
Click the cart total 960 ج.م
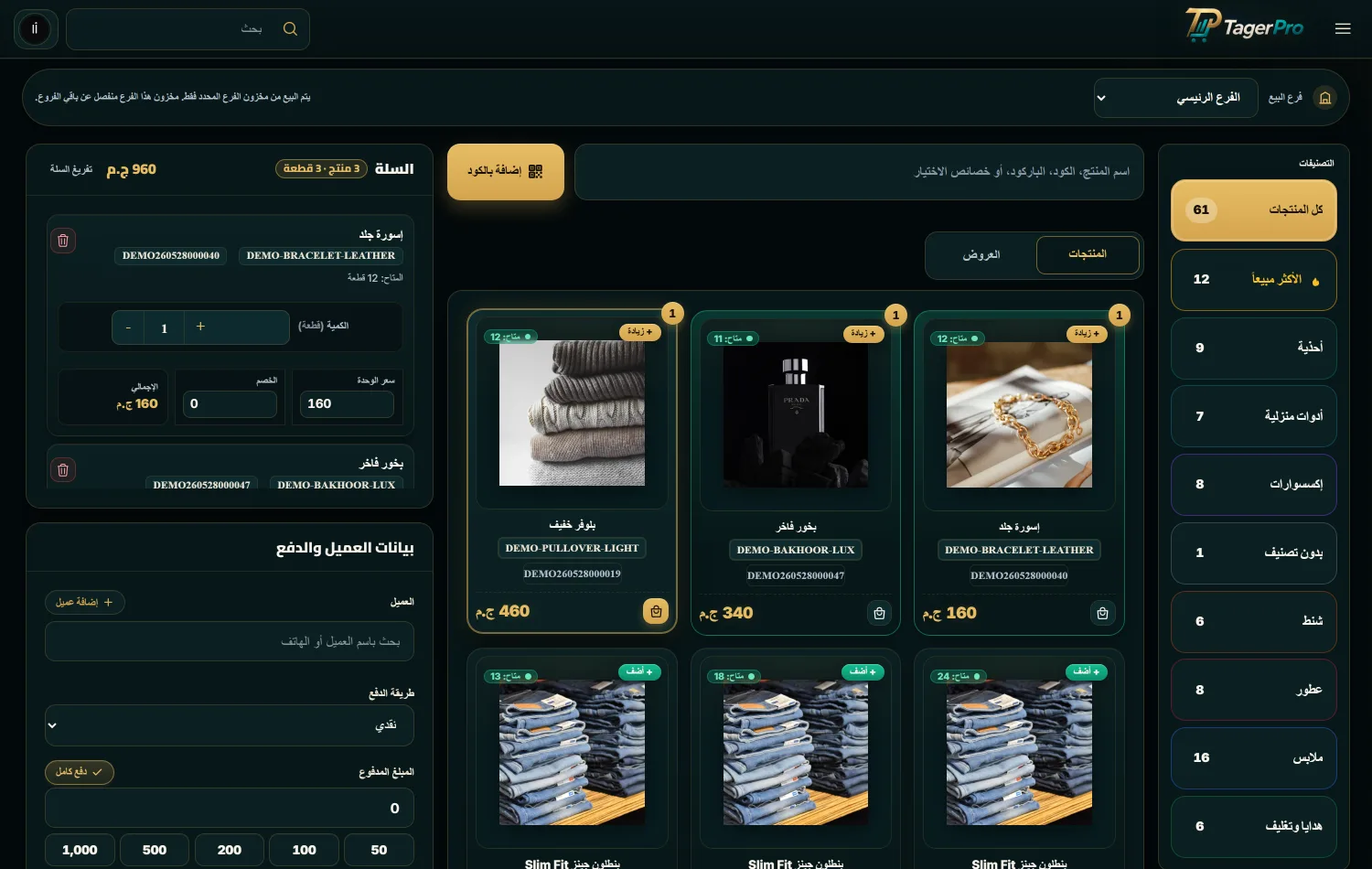pyautogui.click(x=132, y=169)
